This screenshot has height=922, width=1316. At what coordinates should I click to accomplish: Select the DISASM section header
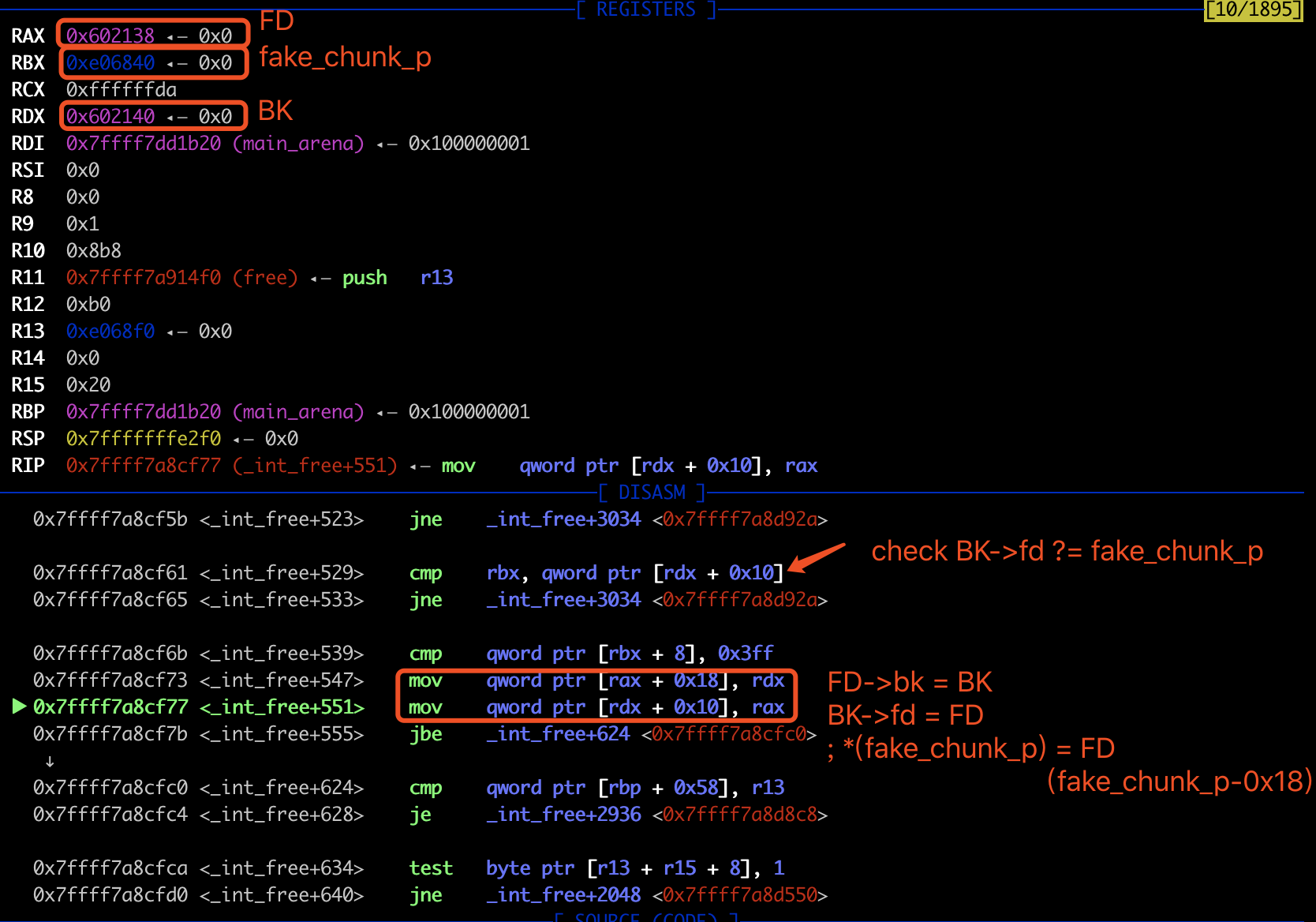(x=652, y=493)
